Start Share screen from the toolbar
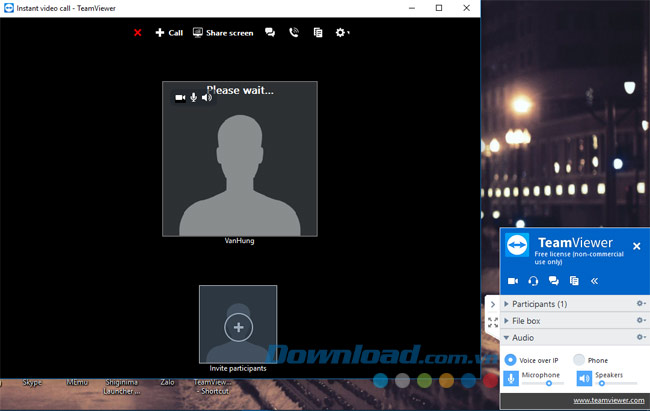 tap(223, 33)
